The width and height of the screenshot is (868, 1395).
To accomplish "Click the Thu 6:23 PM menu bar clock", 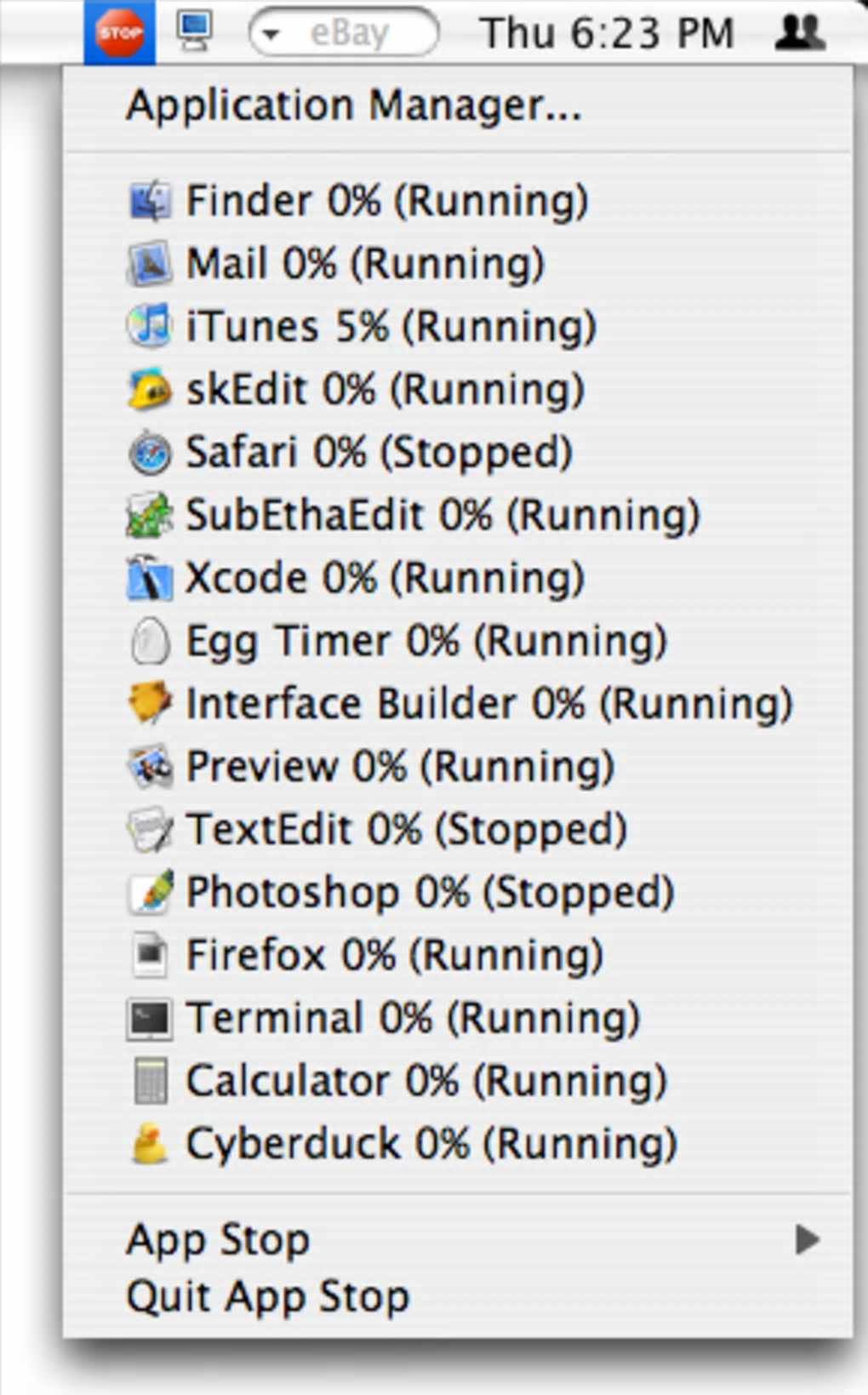I will pyautogui.click(x=607, y=34).
